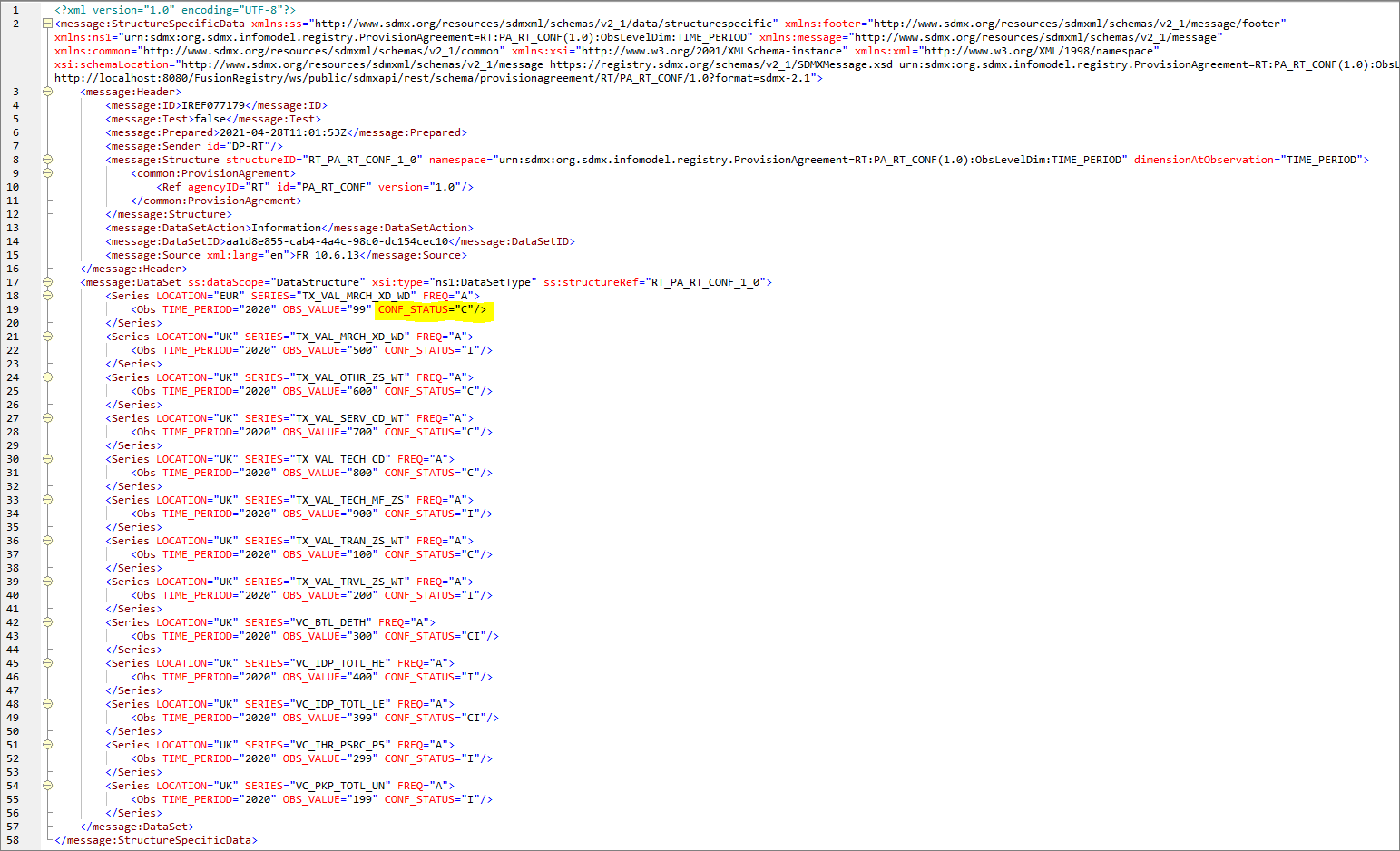The width and height of the screenshot is (1400, 851).
Task: Collapse the root StructureSpecificData fold marker
Action: tap(47, 24)
